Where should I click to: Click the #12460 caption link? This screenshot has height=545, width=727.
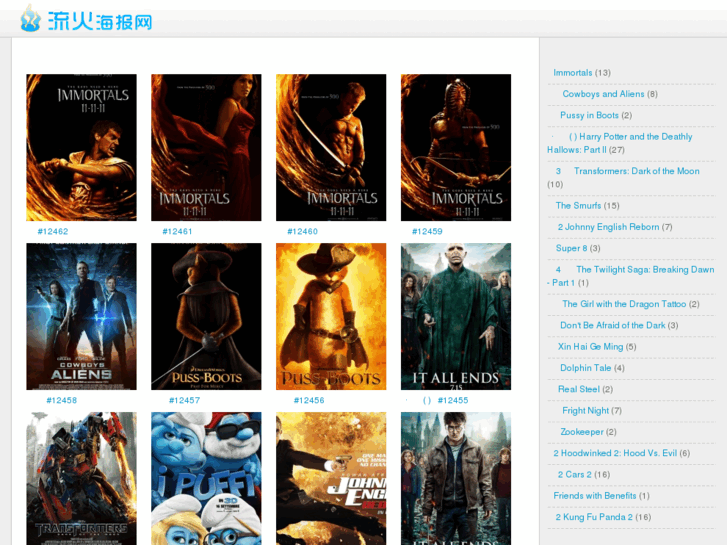[x=302, y=231]
